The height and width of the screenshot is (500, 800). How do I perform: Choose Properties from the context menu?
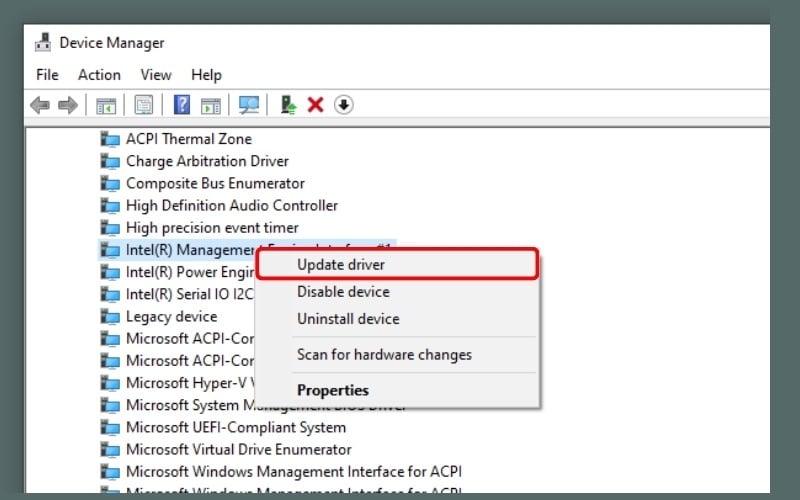click(x=397, y=390)
